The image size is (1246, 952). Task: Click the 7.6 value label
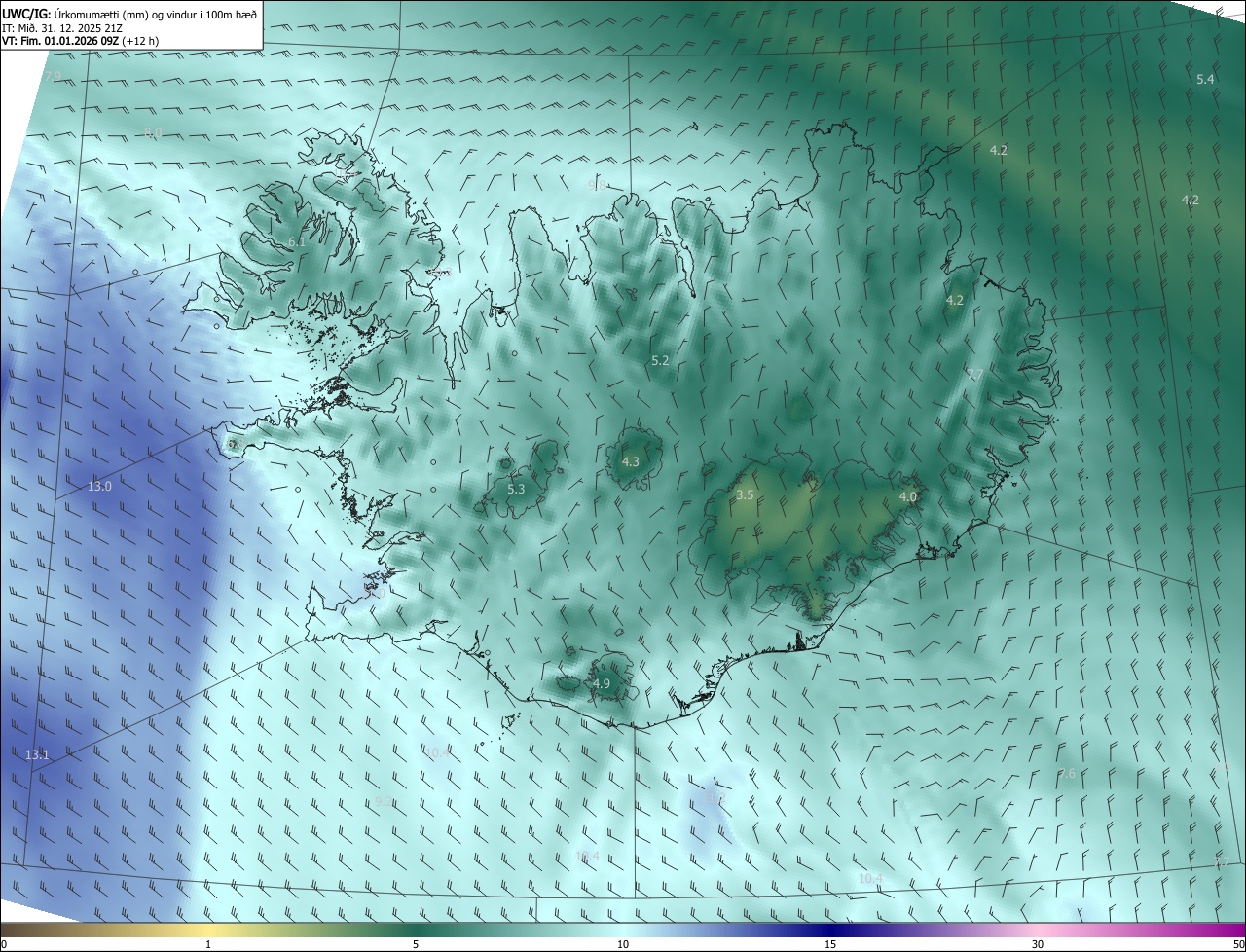[1067, 773]
